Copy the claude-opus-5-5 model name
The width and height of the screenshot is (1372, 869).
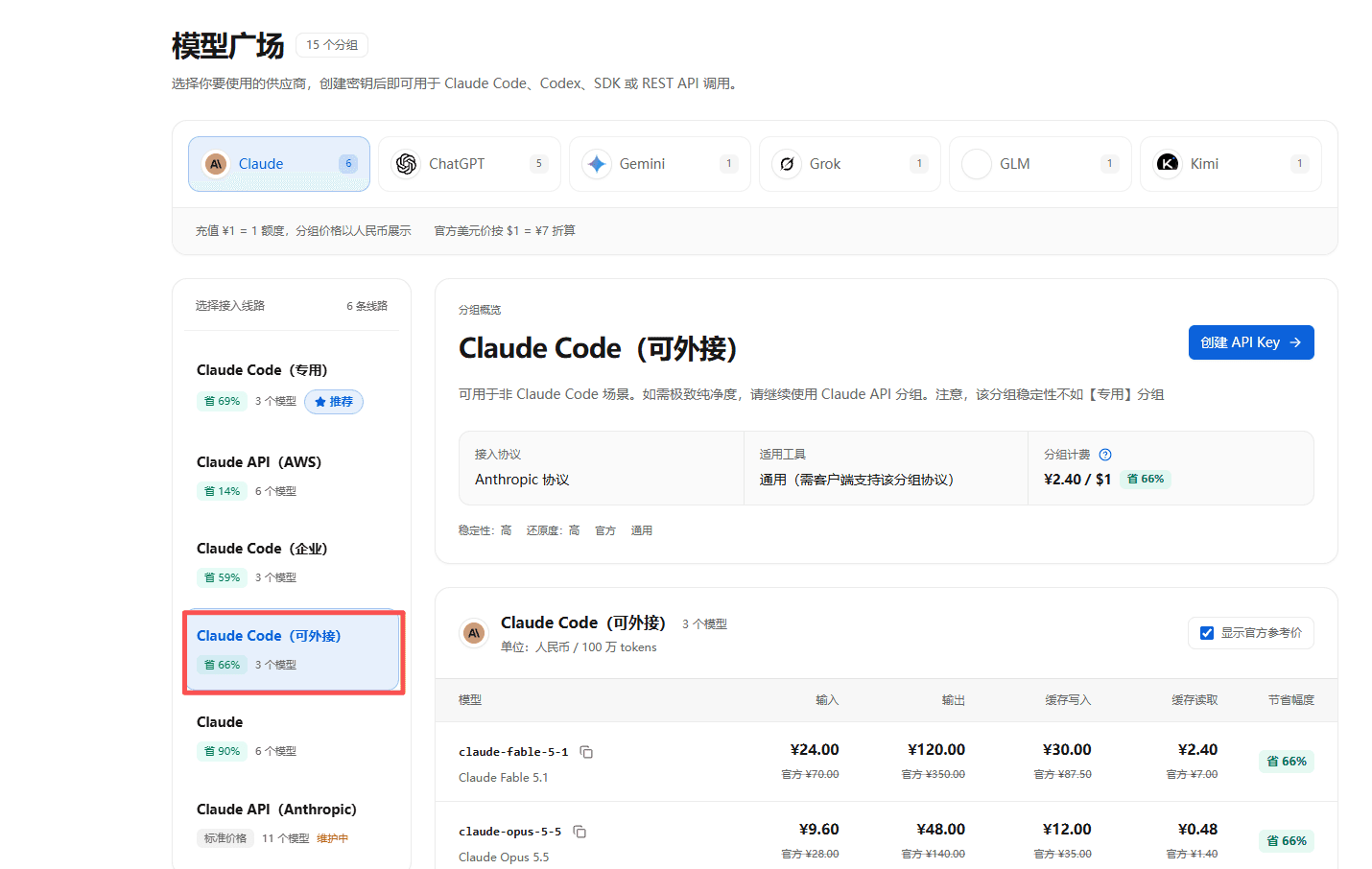tap(580, 832)
